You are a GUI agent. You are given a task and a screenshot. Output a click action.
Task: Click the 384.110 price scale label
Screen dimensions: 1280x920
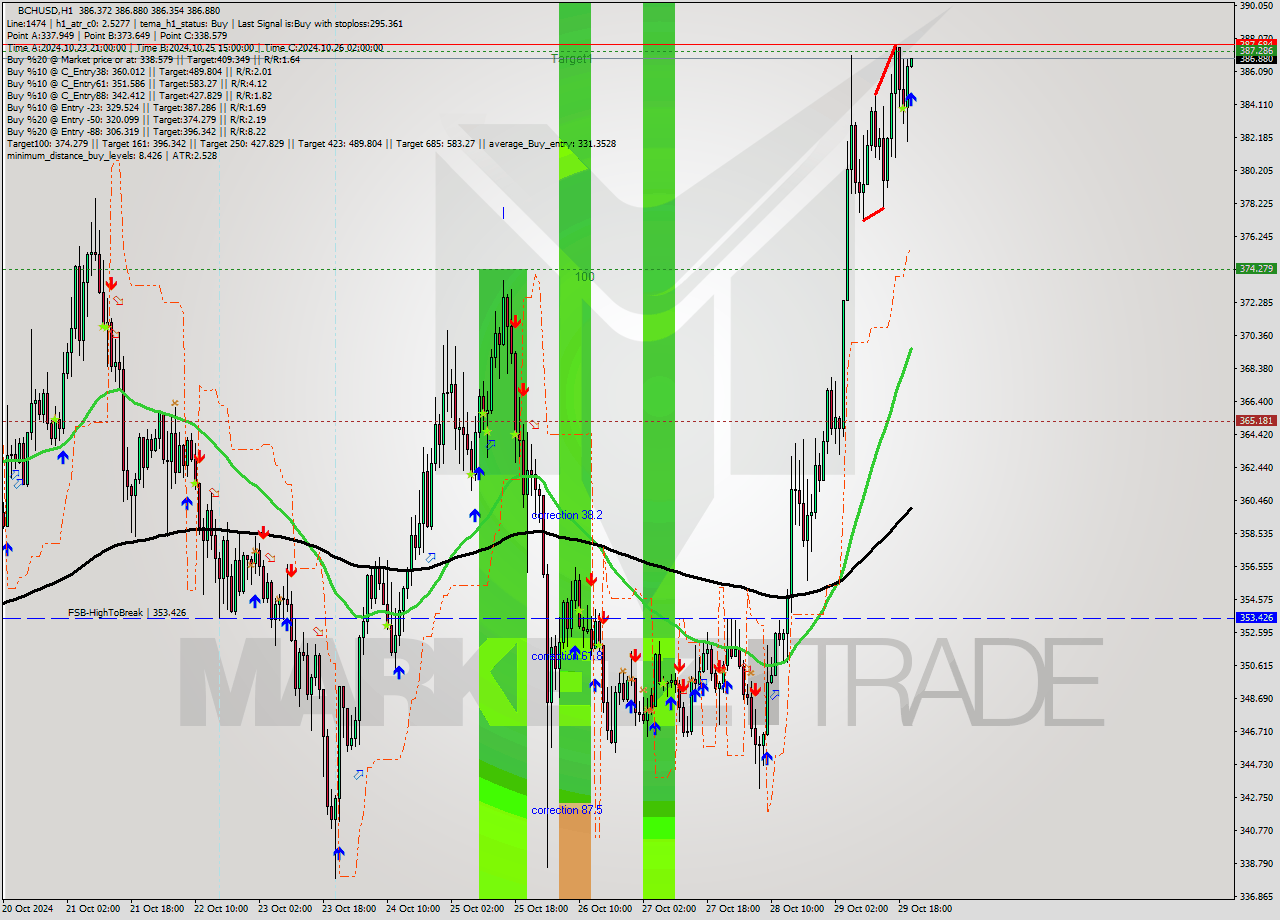coord(1256,105)
